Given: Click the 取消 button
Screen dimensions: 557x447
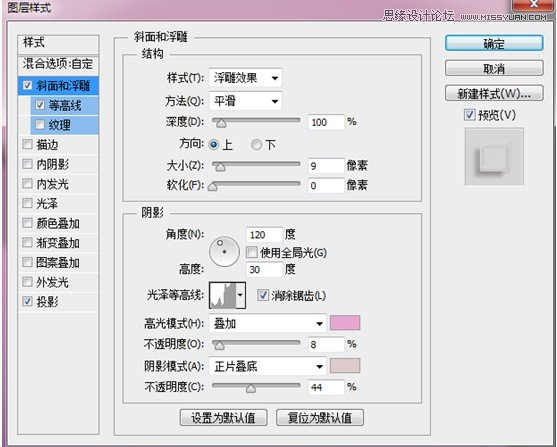Looking at the screenshot, I should click(494, 68).
